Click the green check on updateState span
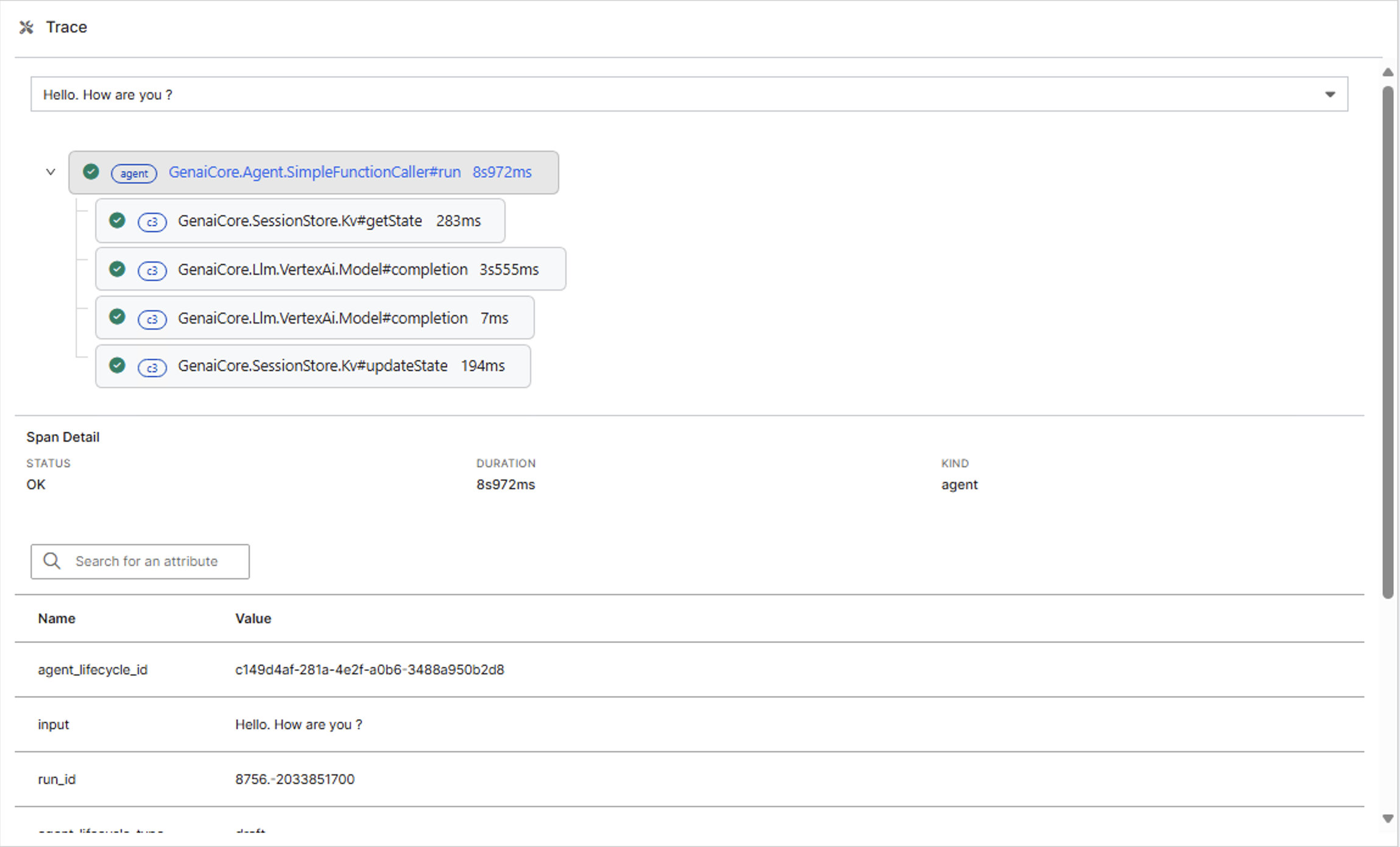 (x=117, y=365)
